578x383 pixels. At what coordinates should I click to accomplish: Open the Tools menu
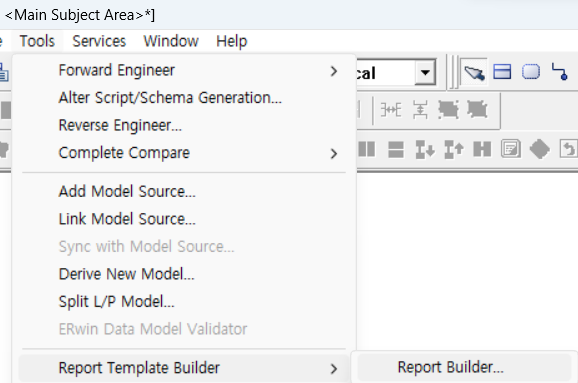pos(37,41)
